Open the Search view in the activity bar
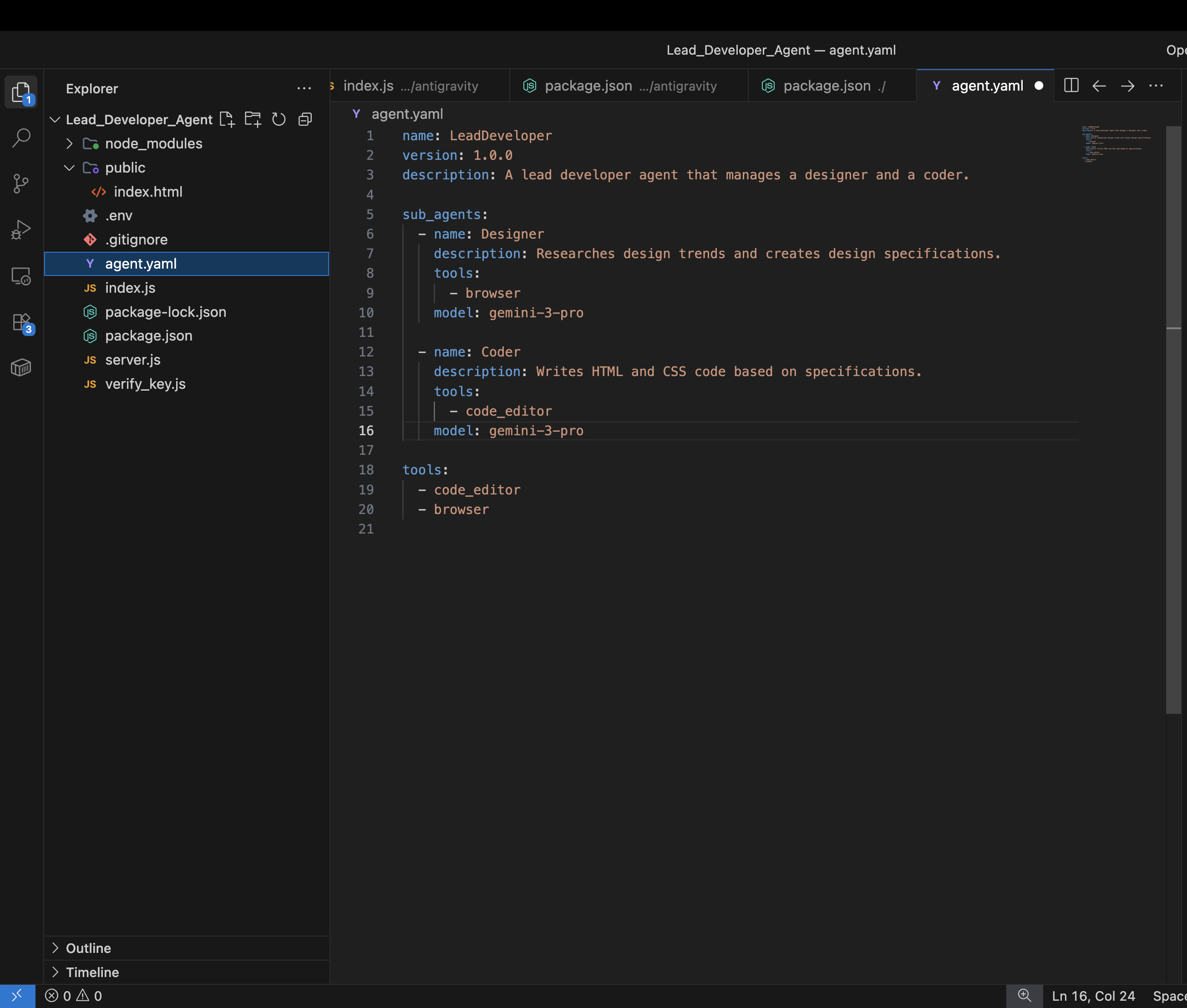This screenshot has height=1008, width=1187. coord(21,137)
